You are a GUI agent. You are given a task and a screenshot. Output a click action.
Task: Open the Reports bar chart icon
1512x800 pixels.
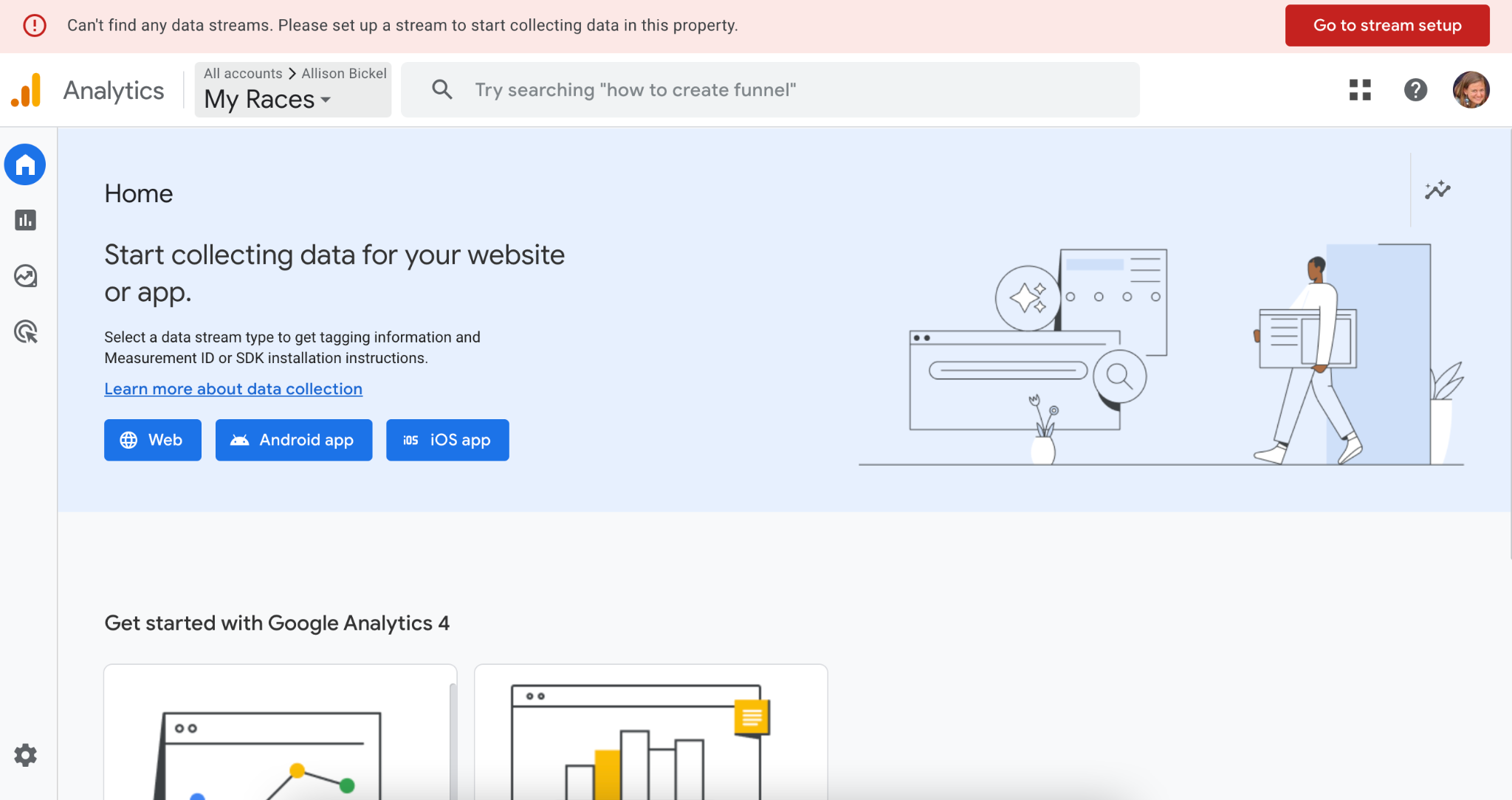[25, 220]
